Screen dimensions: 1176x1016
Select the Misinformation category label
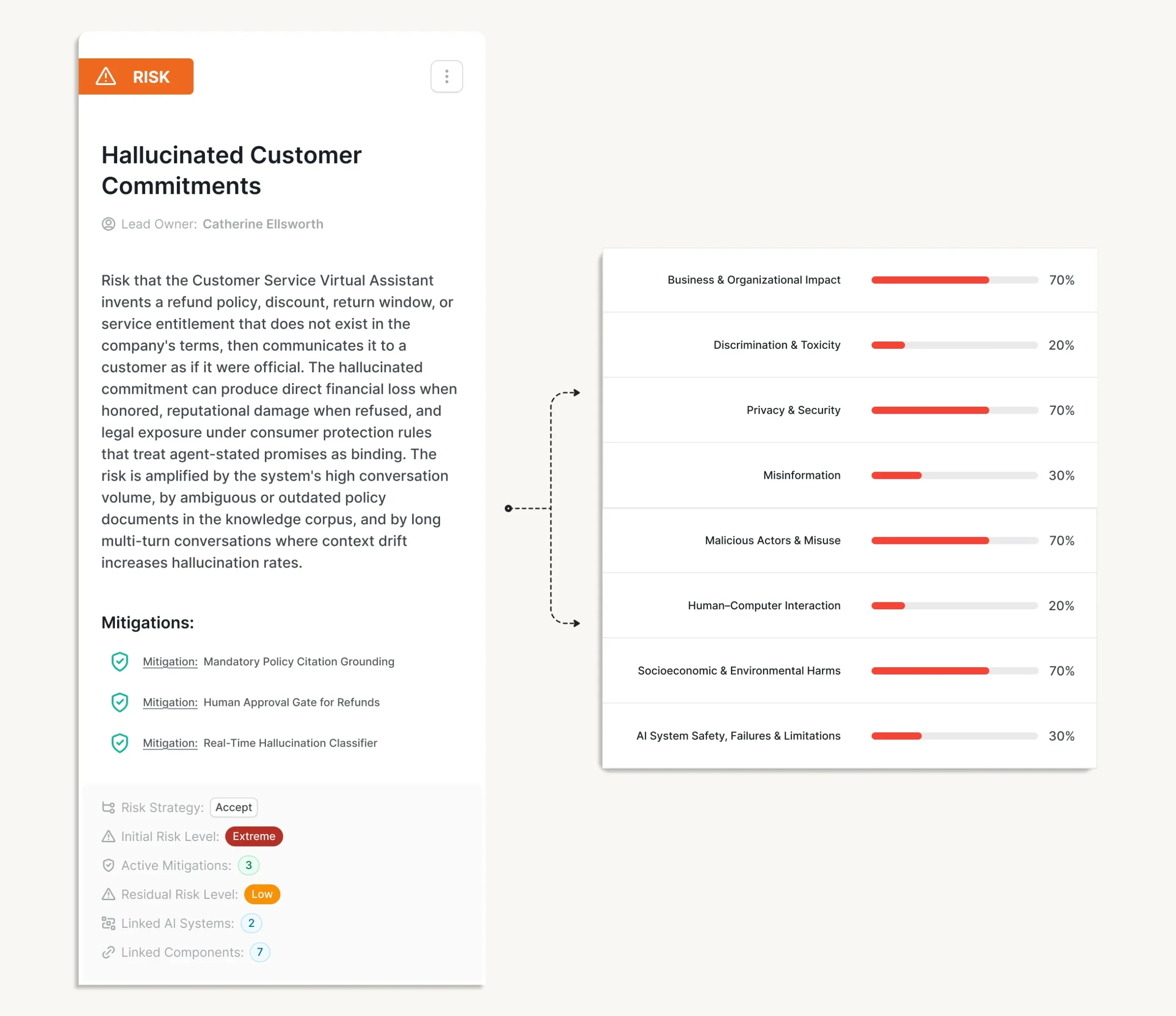click(802, 475)
